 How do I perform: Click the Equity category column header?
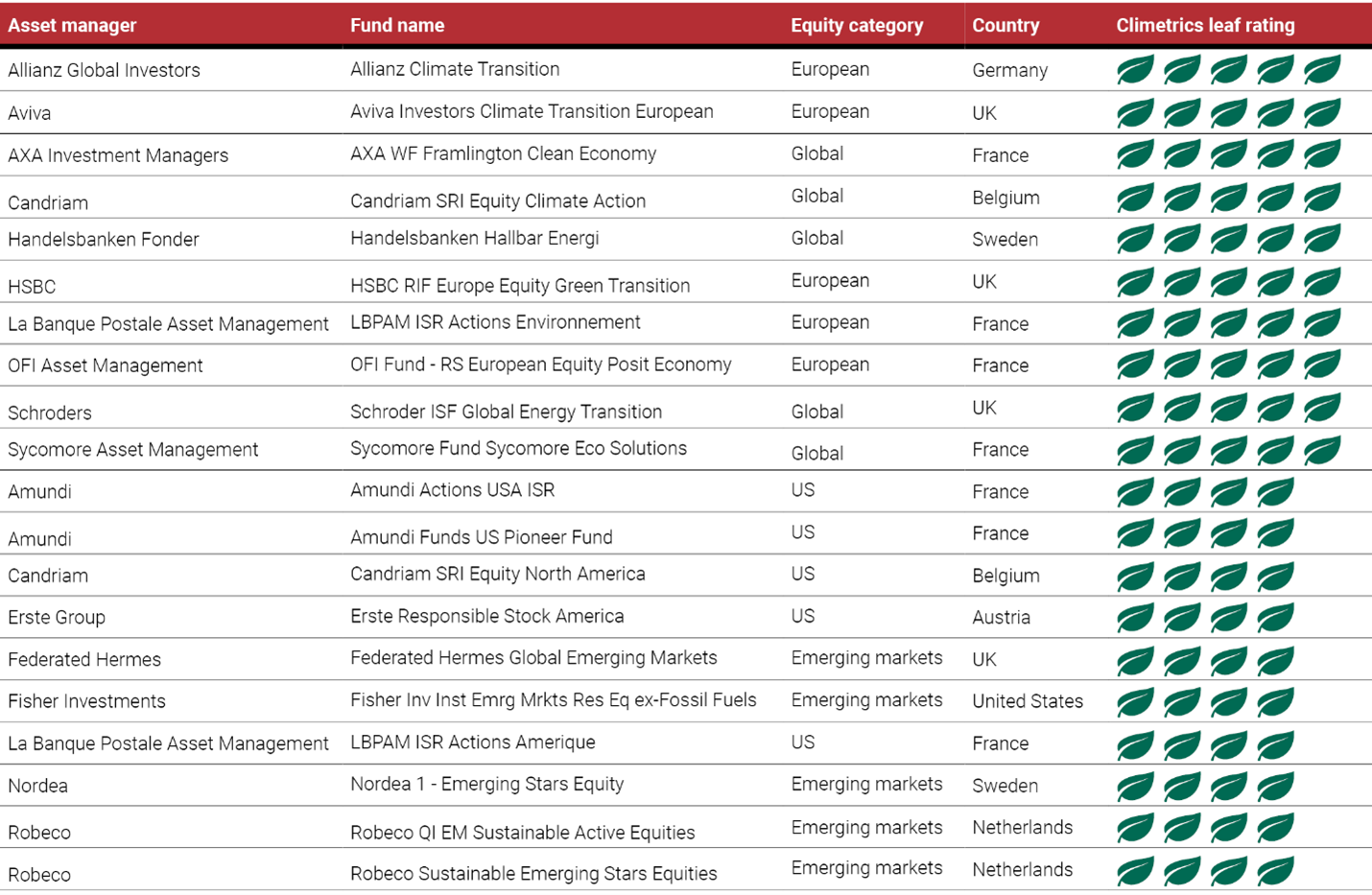(857, 26)
